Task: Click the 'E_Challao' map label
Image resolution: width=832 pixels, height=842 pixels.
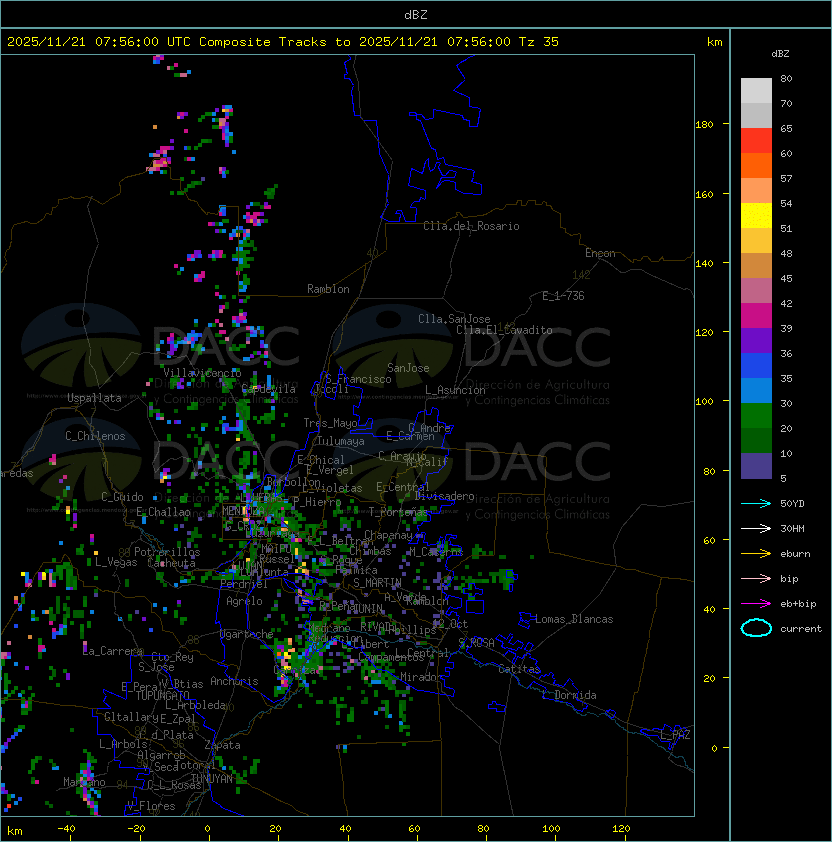Action: coord(163,512)
